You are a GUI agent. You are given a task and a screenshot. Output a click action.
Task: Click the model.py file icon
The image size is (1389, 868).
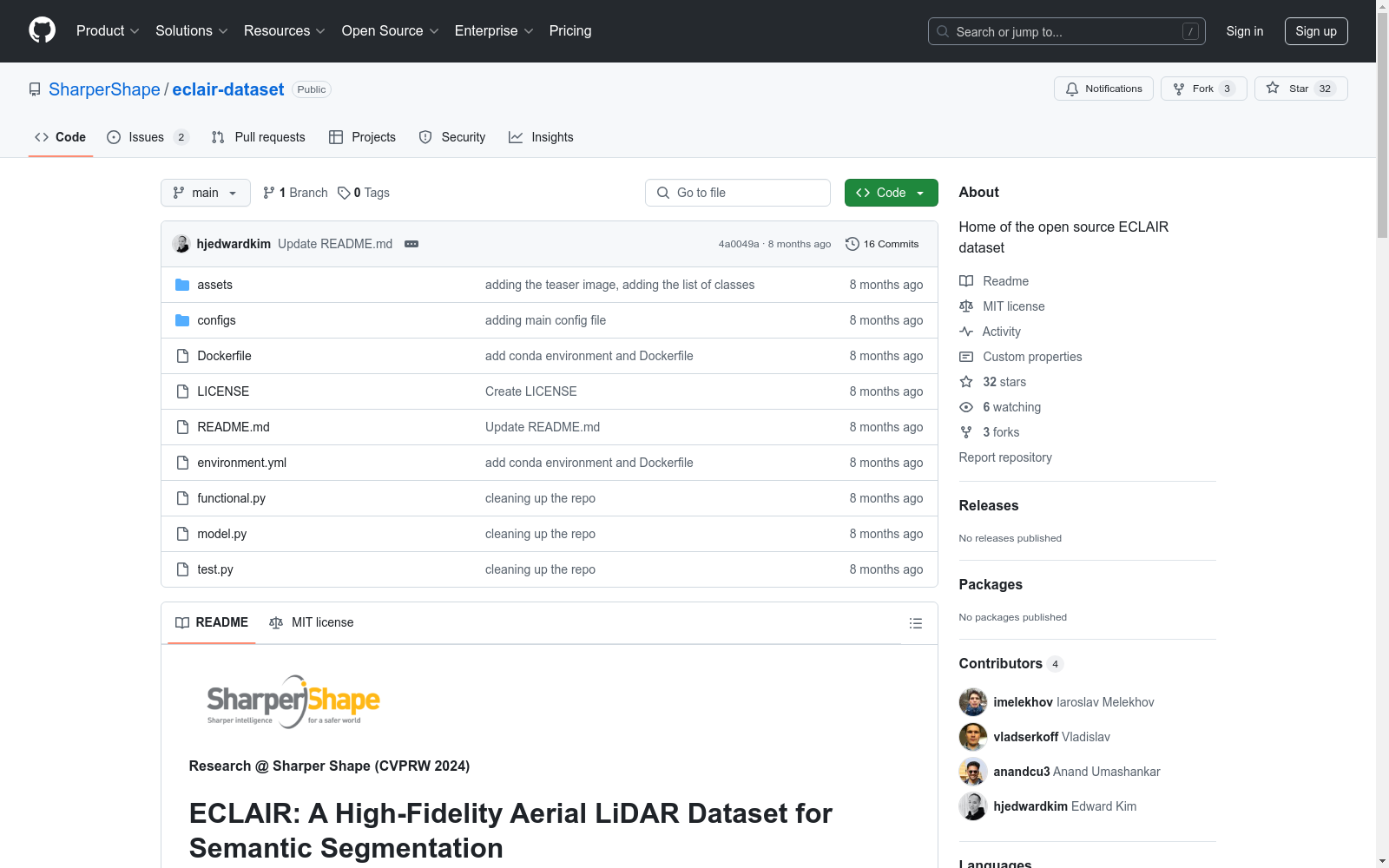(182, 534)
